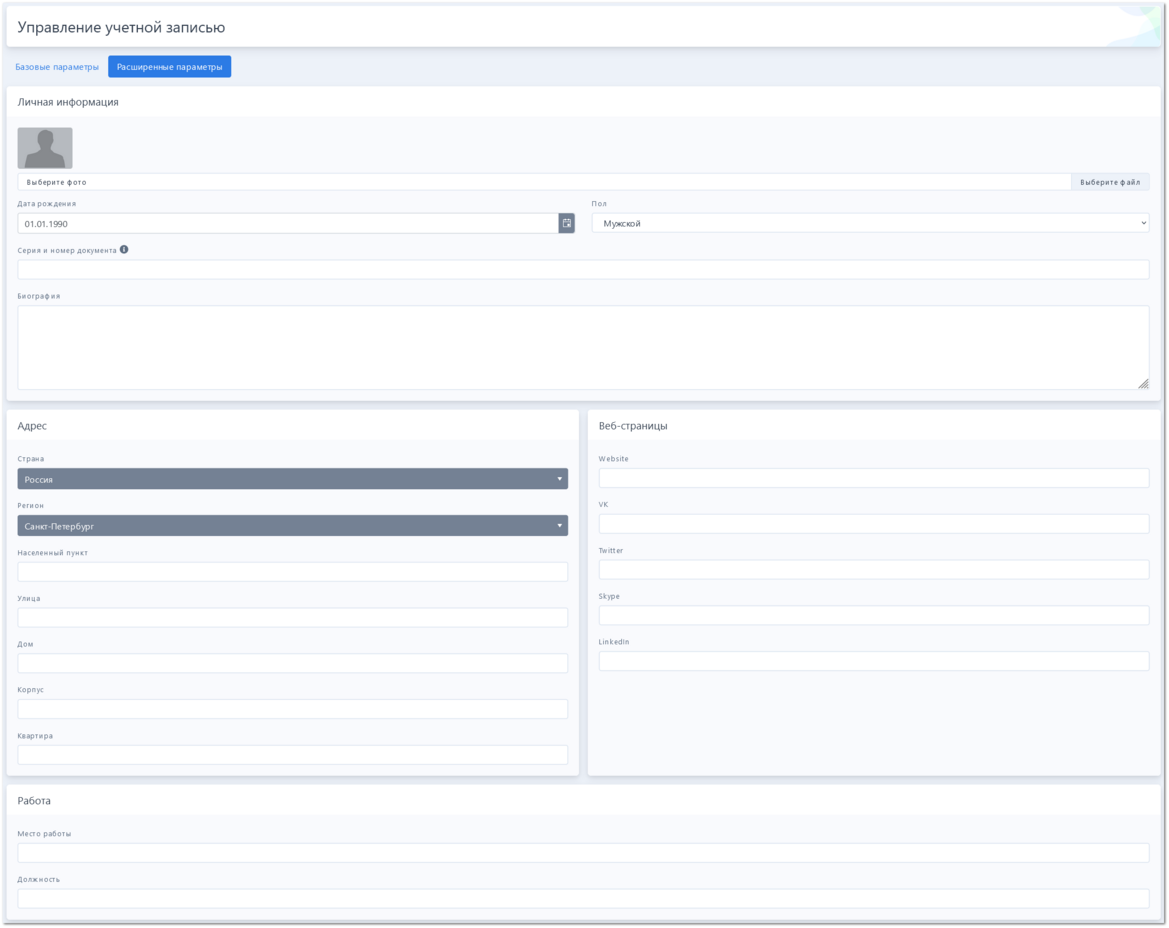Click the biography textarea resize handle
This screenshot has height=928, width=1169.
pos(1143,384)
